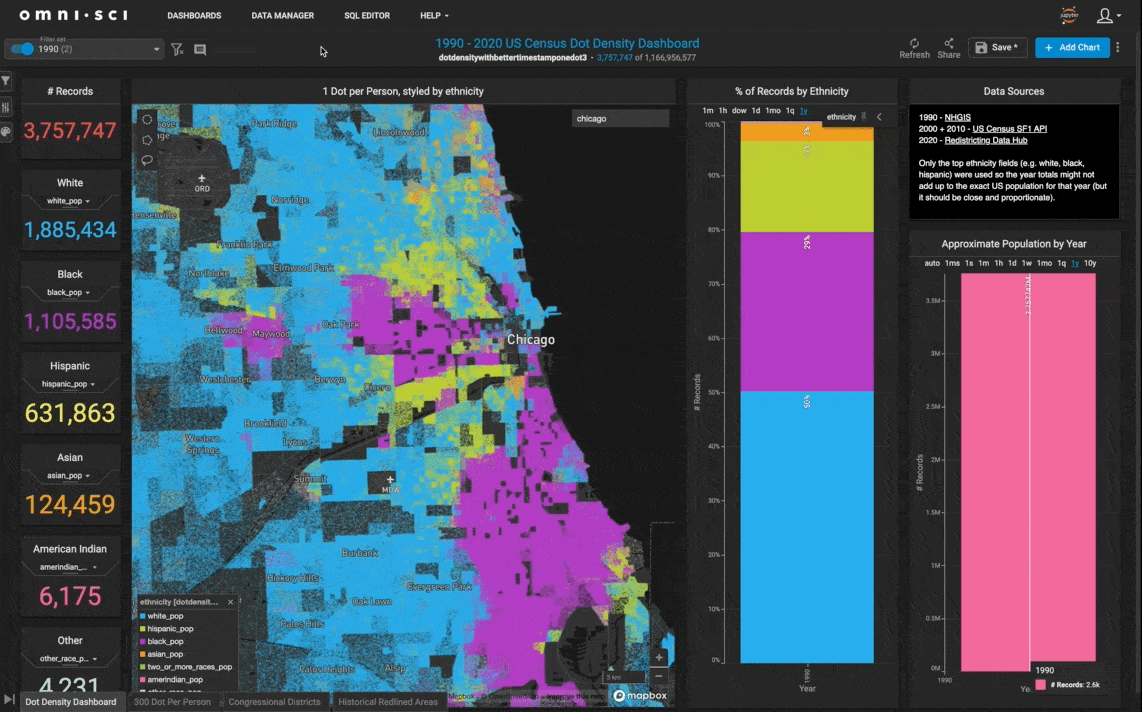Image resolution: width=1142 pixels, height=712 pixels.
Task: Open the DASHBOARDS menu
Action: pos(194,15)
